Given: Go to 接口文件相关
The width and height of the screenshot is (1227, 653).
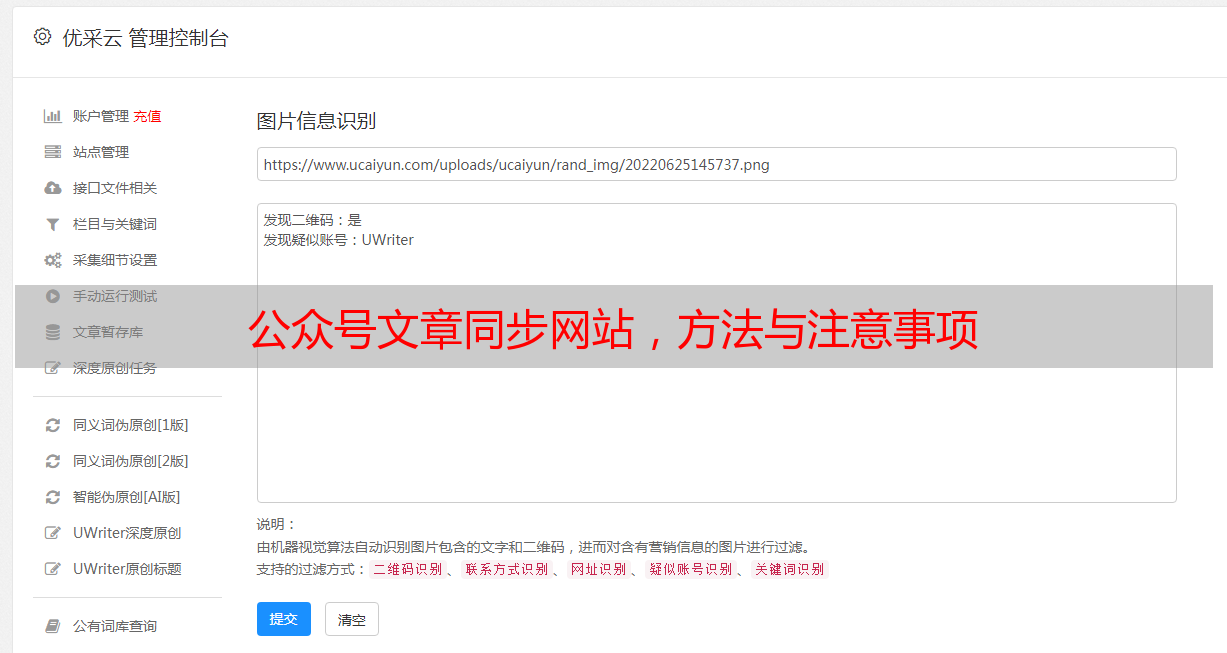Looking at the screenshot, I should click(x=115, y=188).
